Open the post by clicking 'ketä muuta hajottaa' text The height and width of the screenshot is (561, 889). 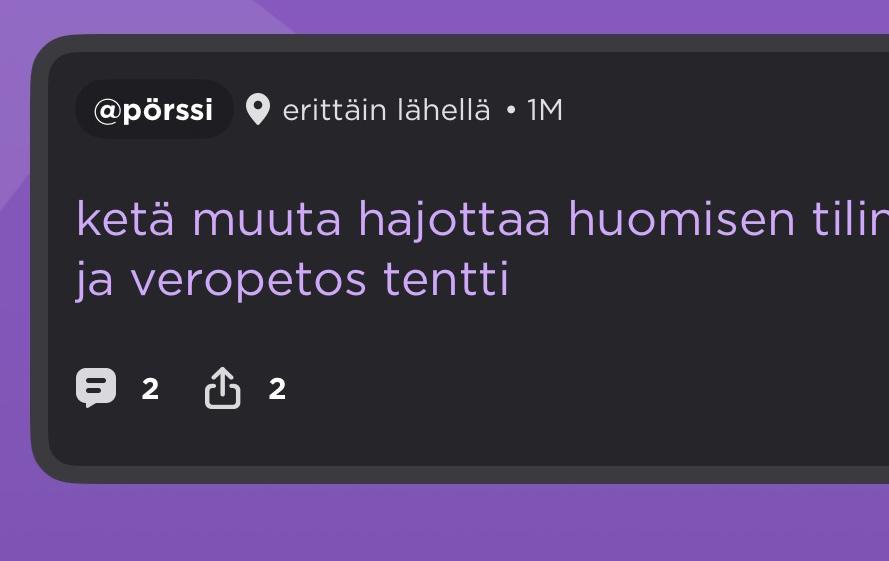(312, 220)
